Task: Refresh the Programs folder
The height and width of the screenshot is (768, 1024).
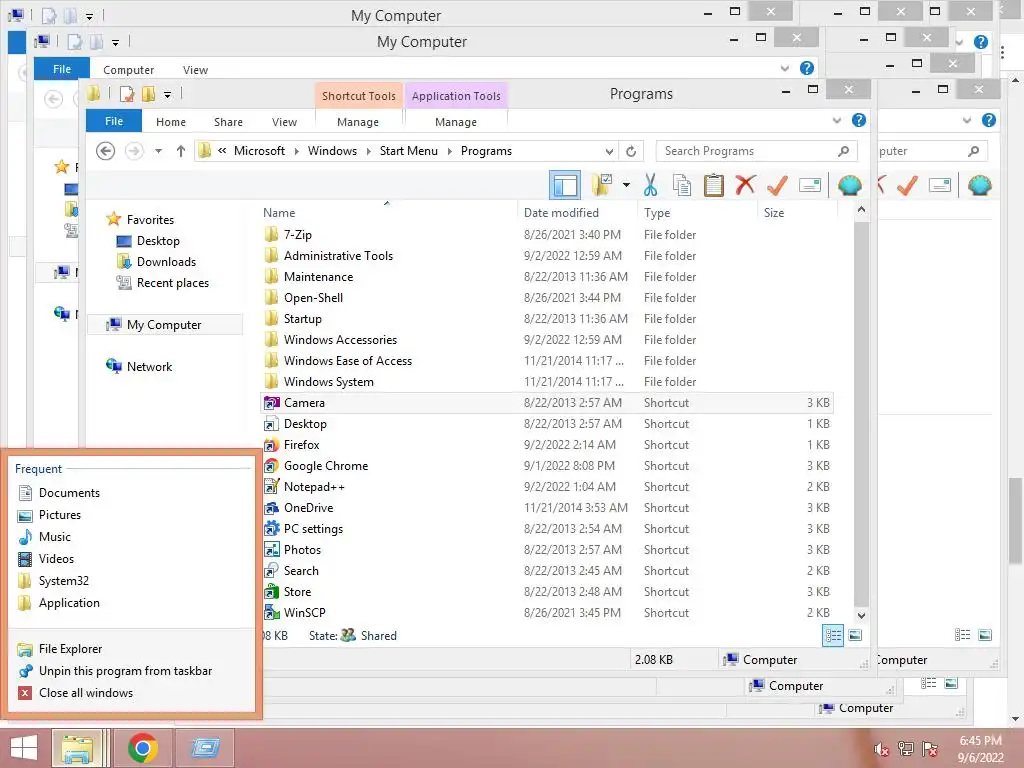Action: point(631,152)
